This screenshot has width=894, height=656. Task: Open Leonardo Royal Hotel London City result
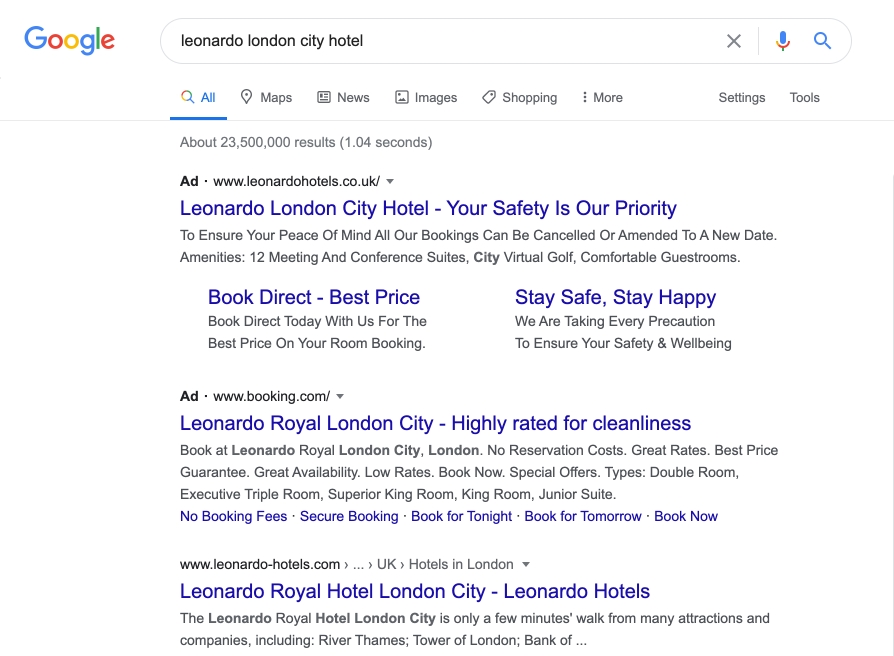click(x=415, y=591)
